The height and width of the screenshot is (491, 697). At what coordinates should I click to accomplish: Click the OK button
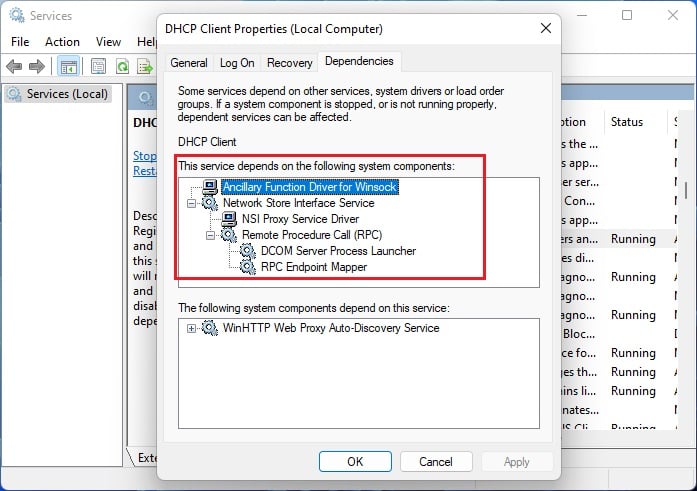pos(355,462)
